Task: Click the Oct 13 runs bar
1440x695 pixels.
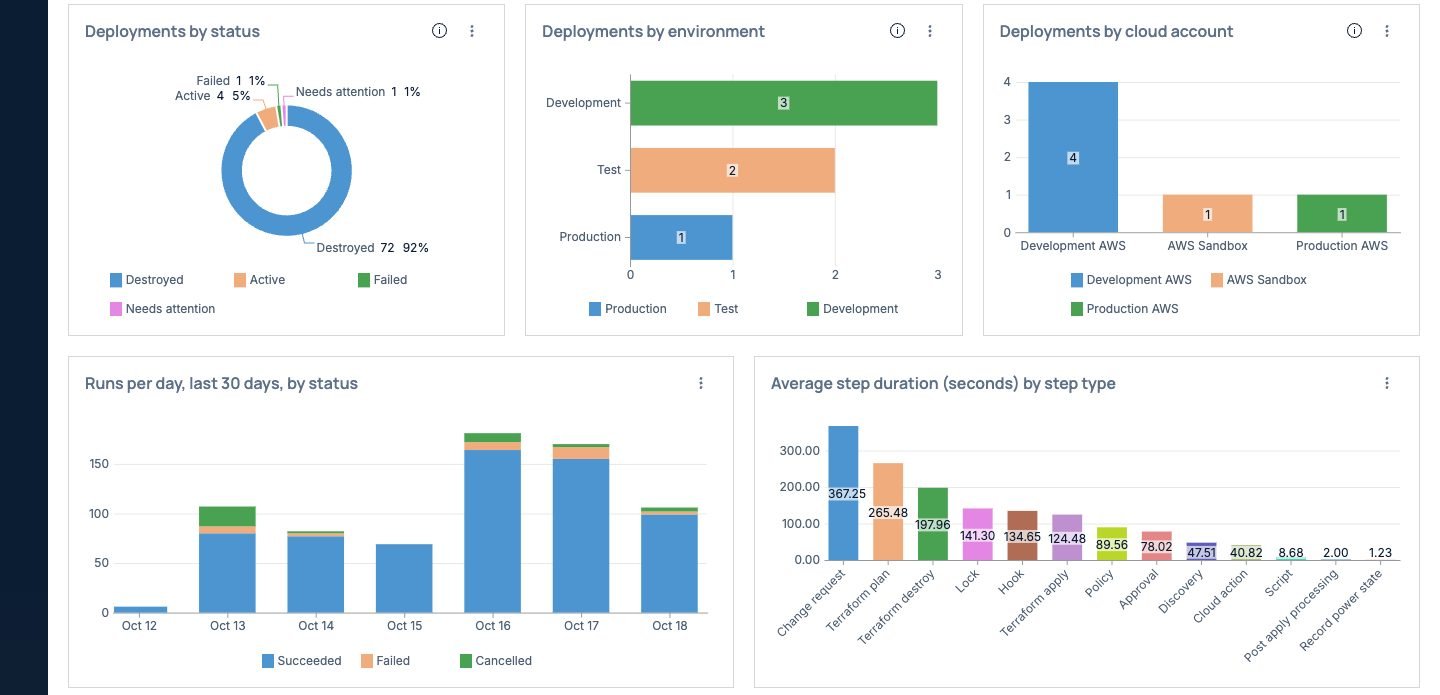Action: (x=227, y=560)
